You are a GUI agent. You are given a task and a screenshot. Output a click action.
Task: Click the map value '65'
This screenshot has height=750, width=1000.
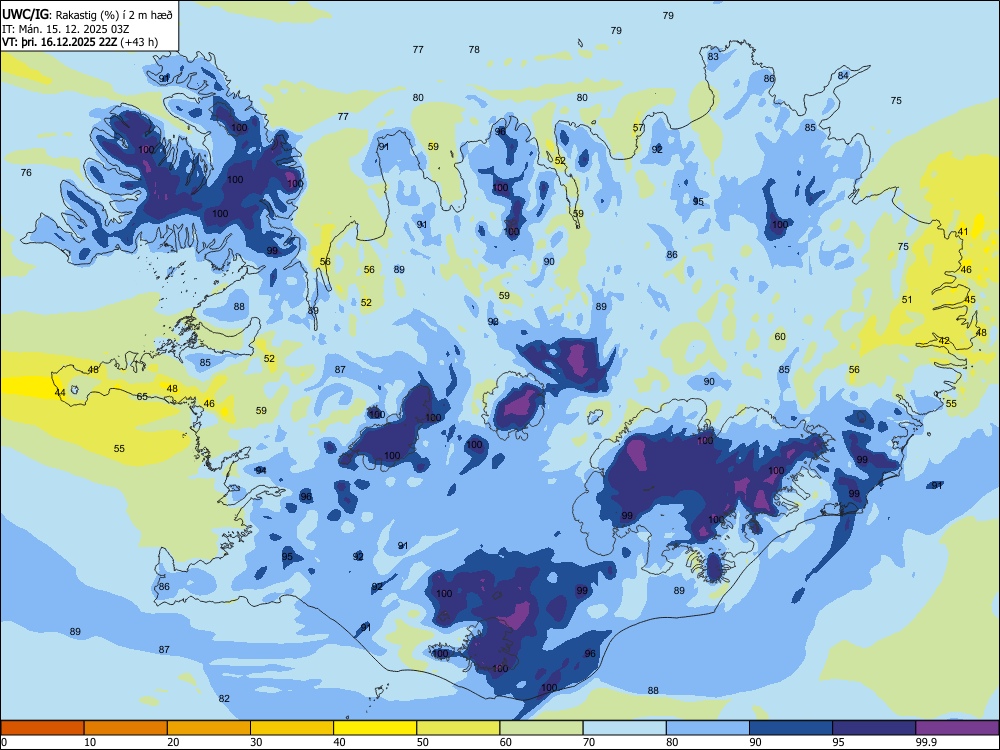tap(142, 396)
